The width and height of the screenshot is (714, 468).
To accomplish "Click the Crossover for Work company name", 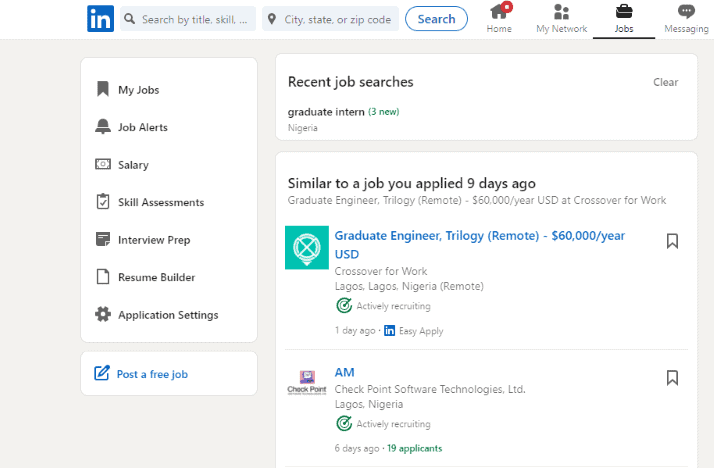I will coord(381,271).
